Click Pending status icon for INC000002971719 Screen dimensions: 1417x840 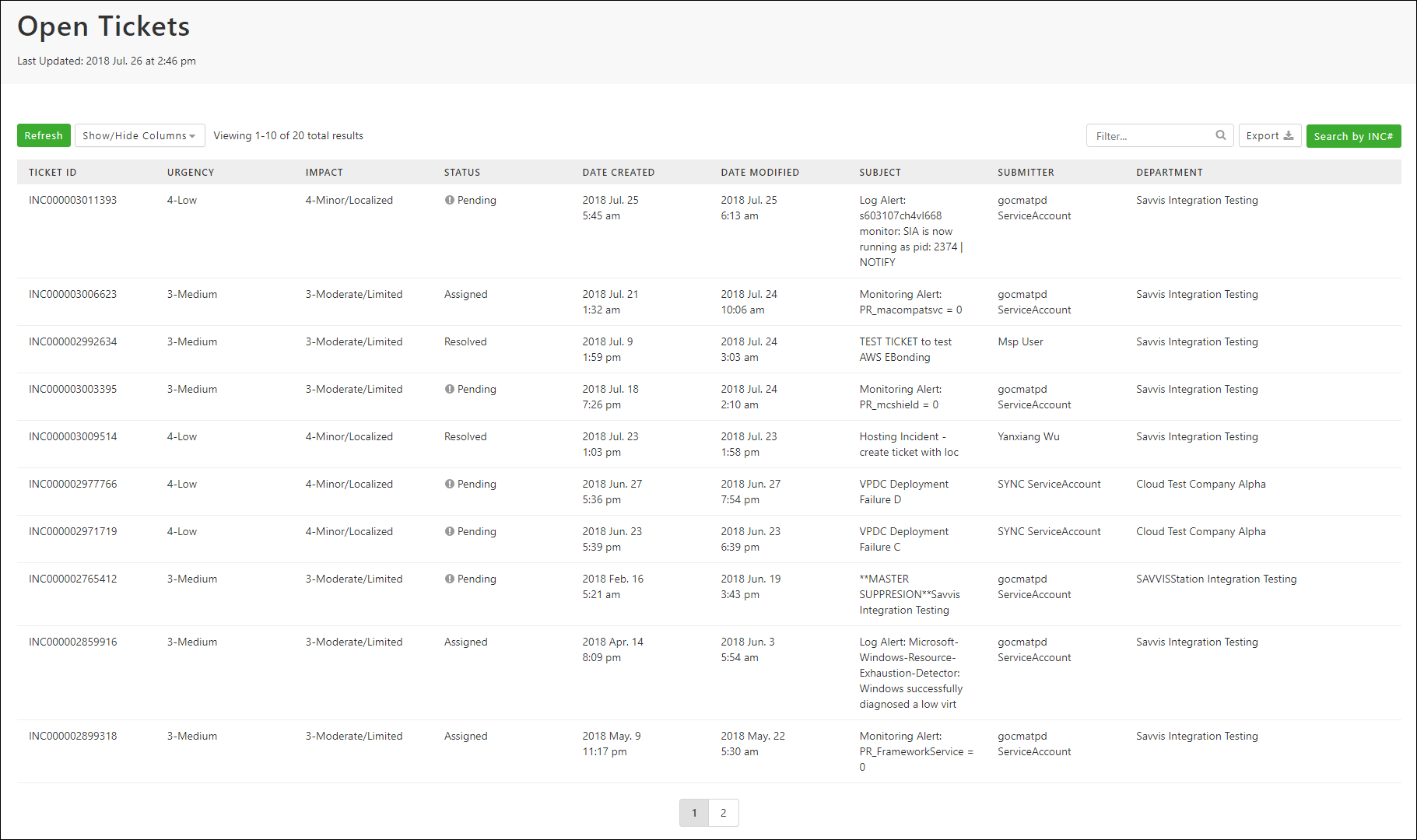(449, 531)
